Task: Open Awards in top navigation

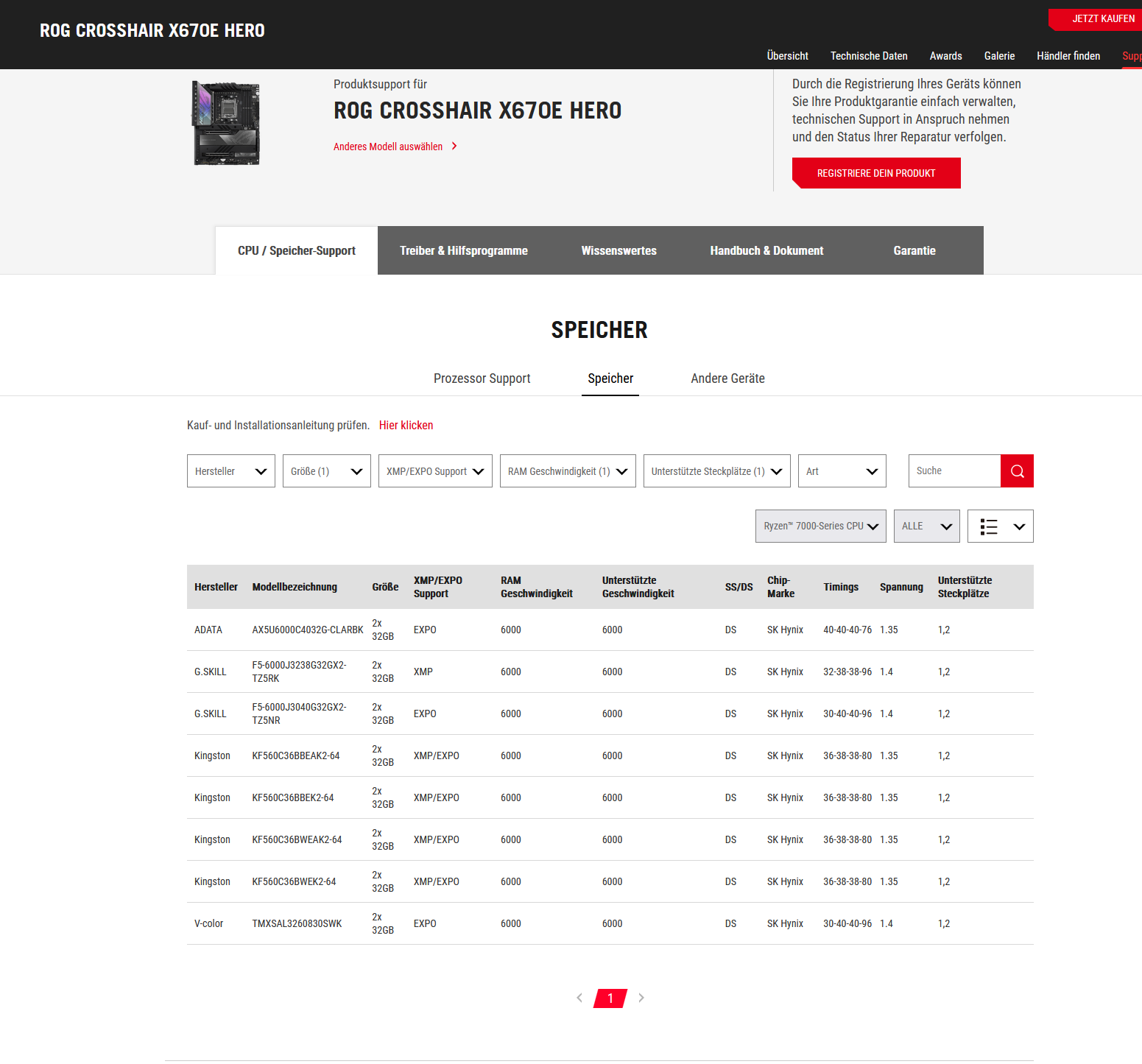Action: coord(945,56)
